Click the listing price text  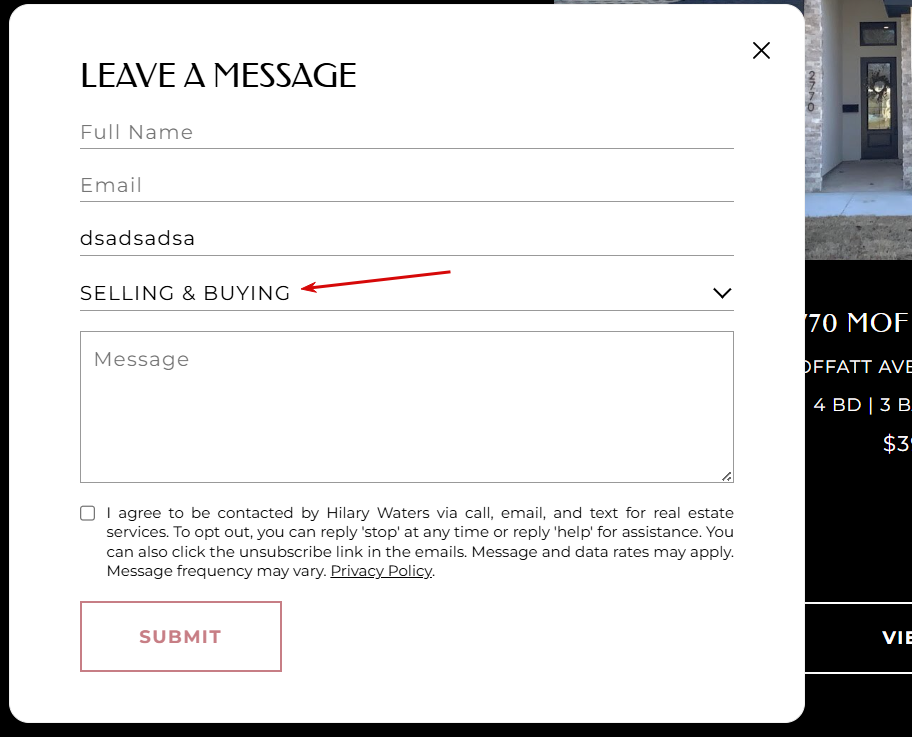(x=897, y=444)
